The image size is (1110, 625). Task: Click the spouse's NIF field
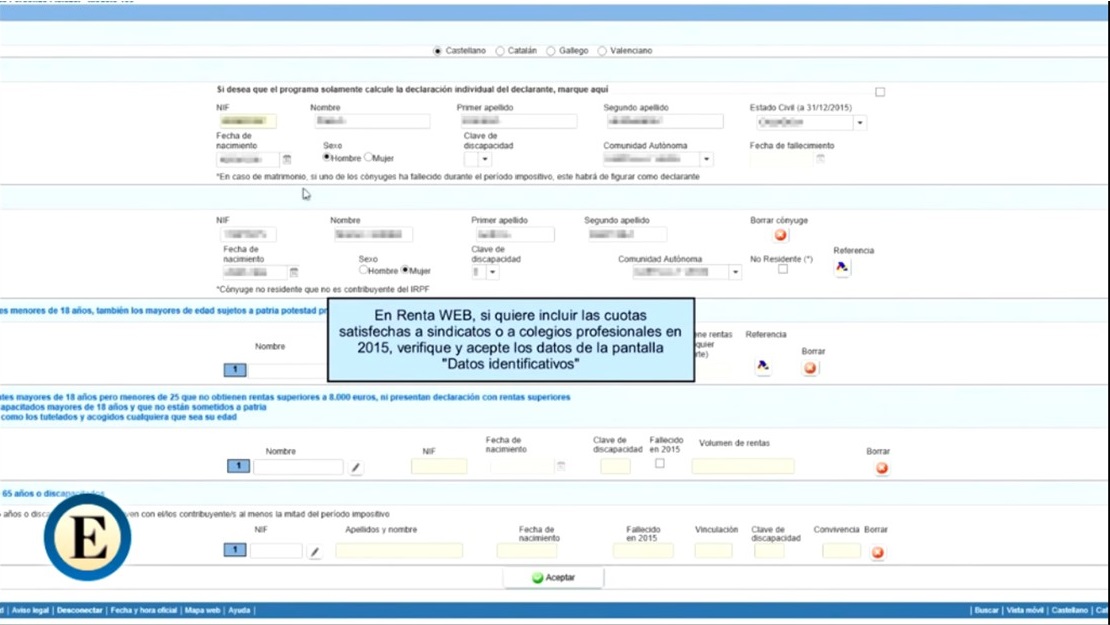click(247, 234)
